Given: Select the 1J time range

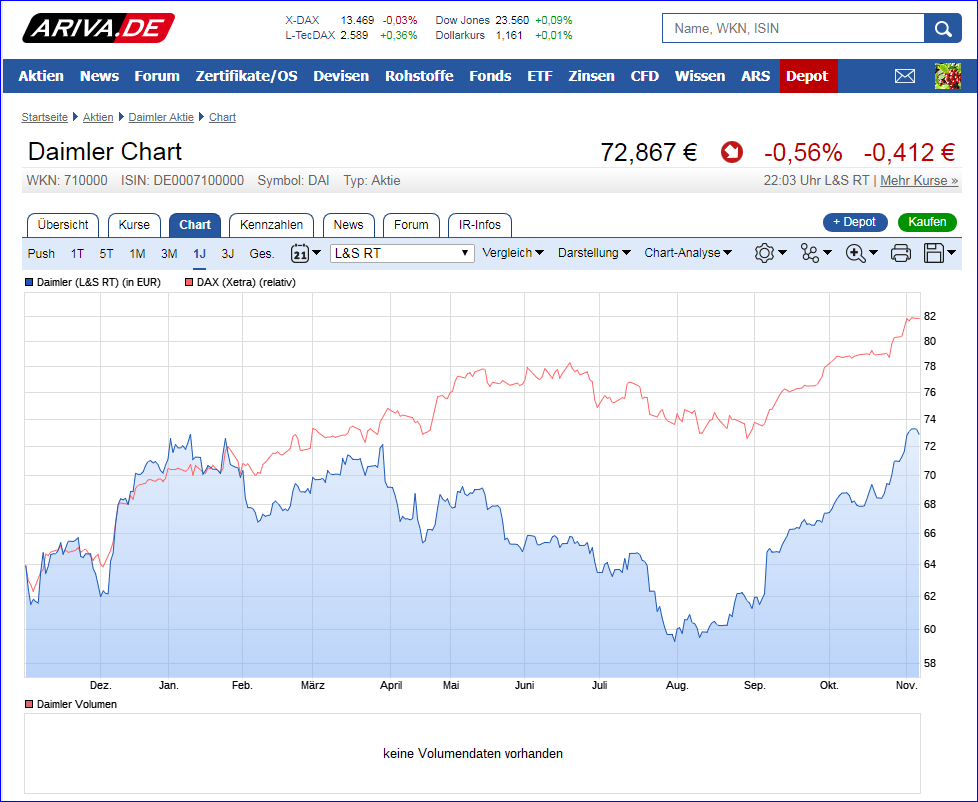Looking at the screenshot, I should [200, 254].
